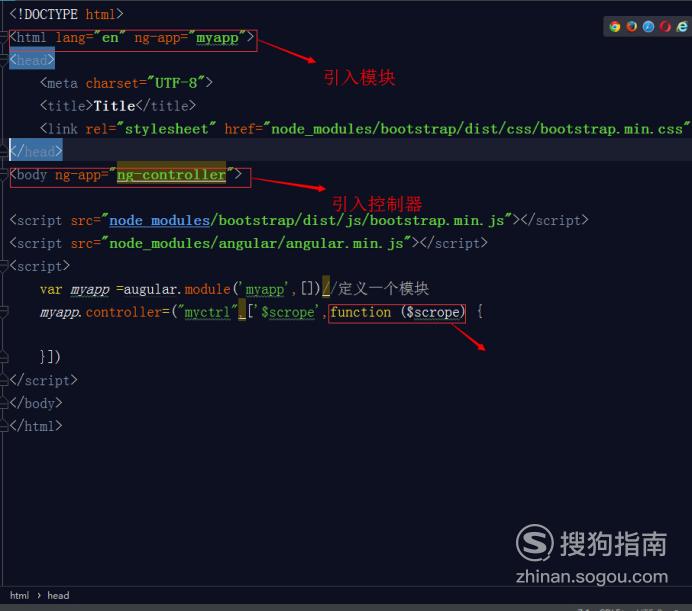Click the highlighted opening head tag

[x=32, y=60]
